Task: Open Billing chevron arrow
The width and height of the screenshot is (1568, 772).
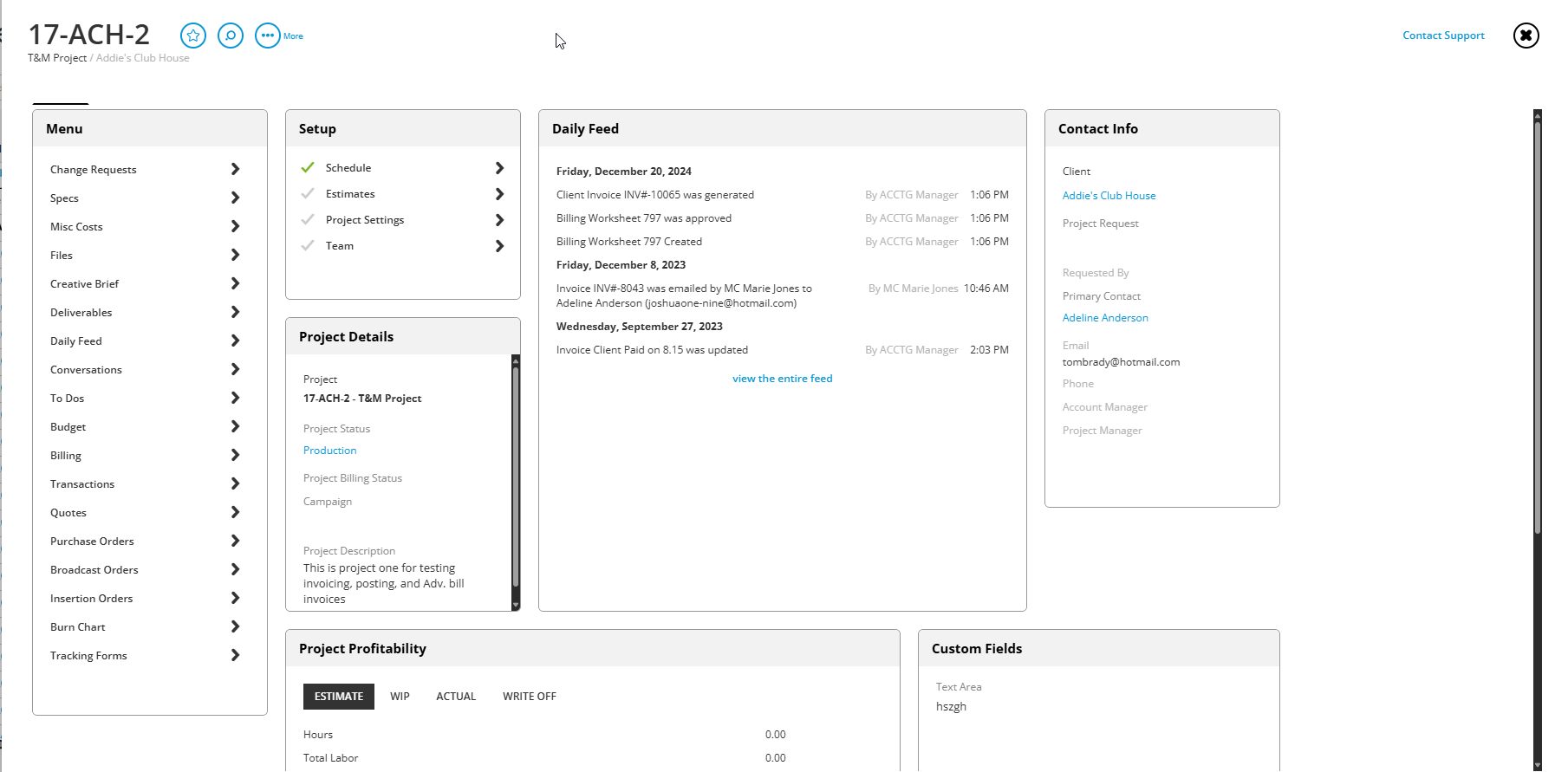Action: tap(235, 455)
